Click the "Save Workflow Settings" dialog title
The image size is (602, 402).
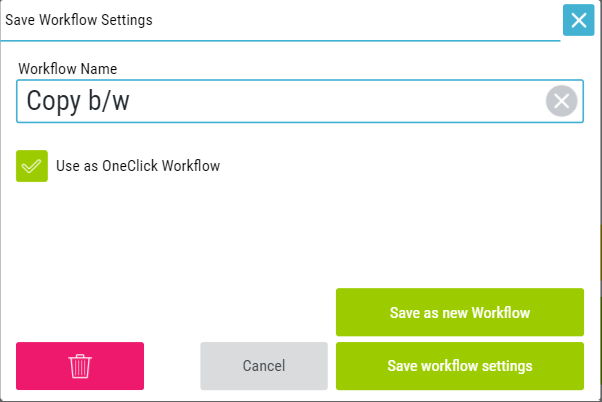[x=80, y=20]
